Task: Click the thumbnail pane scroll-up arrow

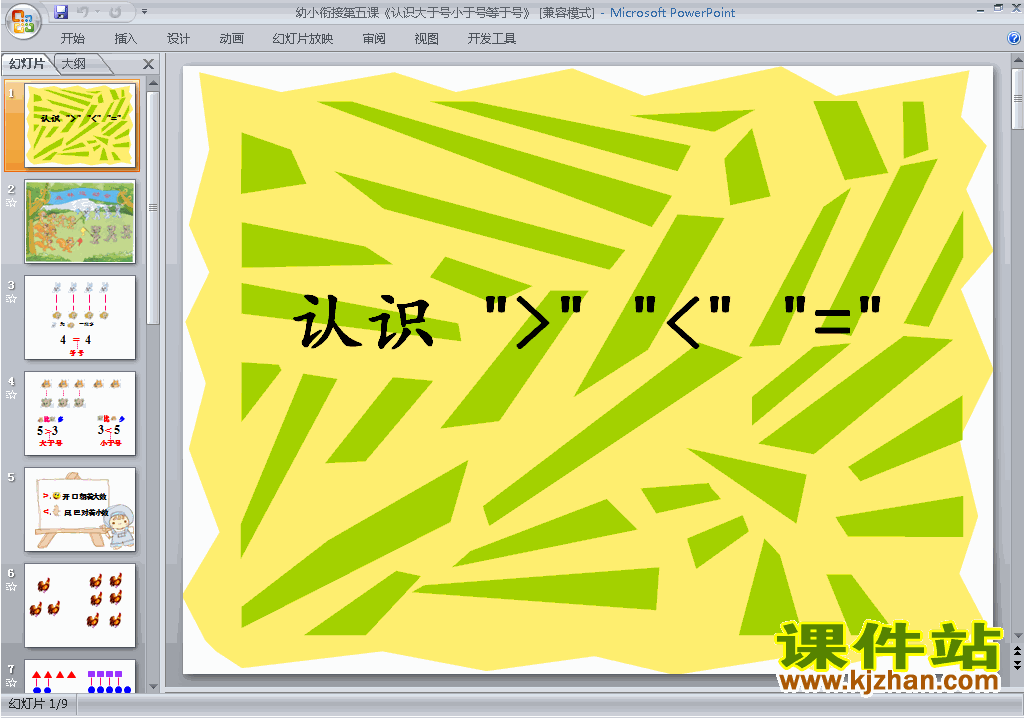Action: [x=153, y=83]
